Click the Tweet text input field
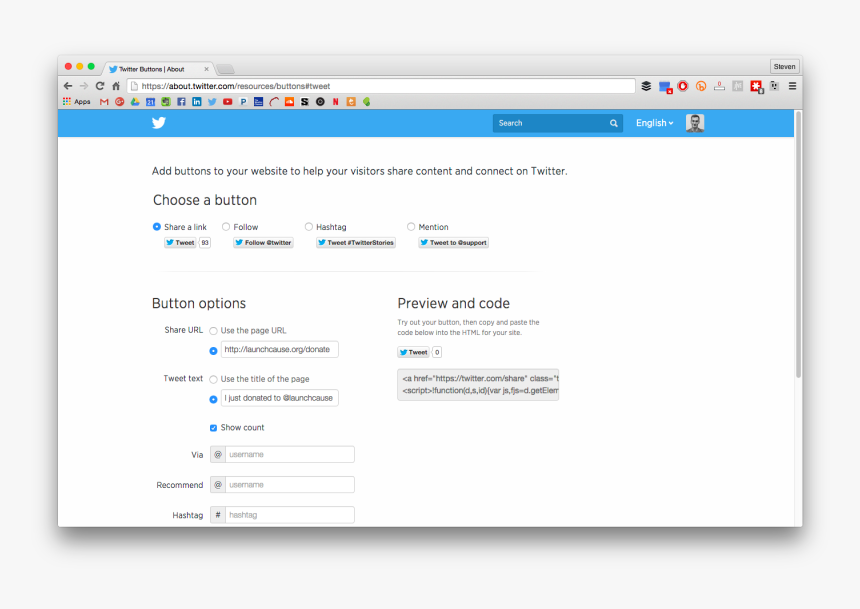Viewport: 860px width, 609px height. [x=280, y=398]
